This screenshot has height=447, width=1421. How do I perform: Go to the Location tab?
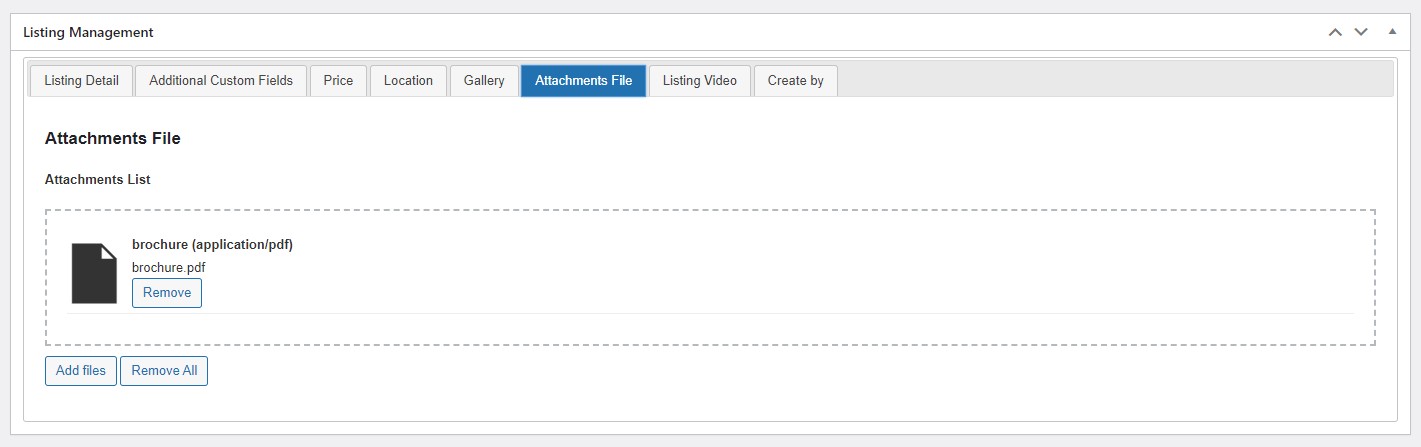[x=408, y=81]
